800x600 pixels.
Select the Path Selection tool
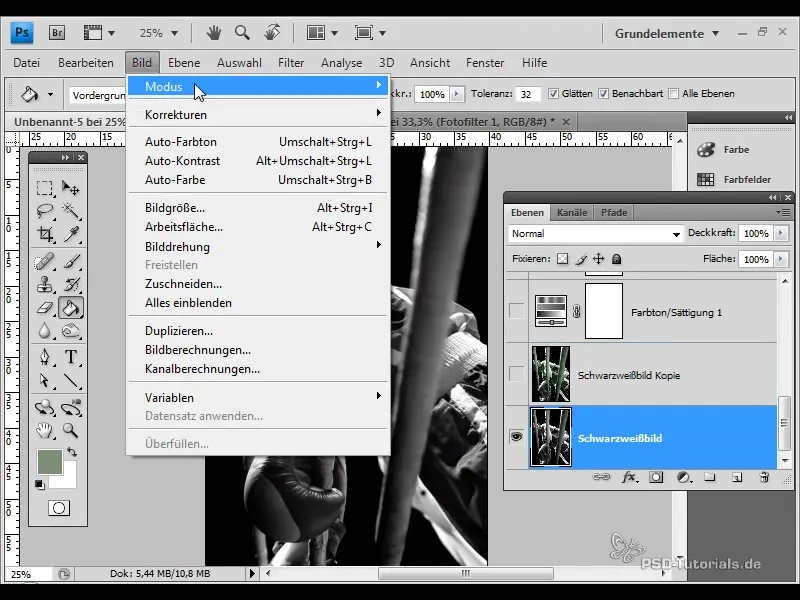pyautogui.click(x=45, y=380)
